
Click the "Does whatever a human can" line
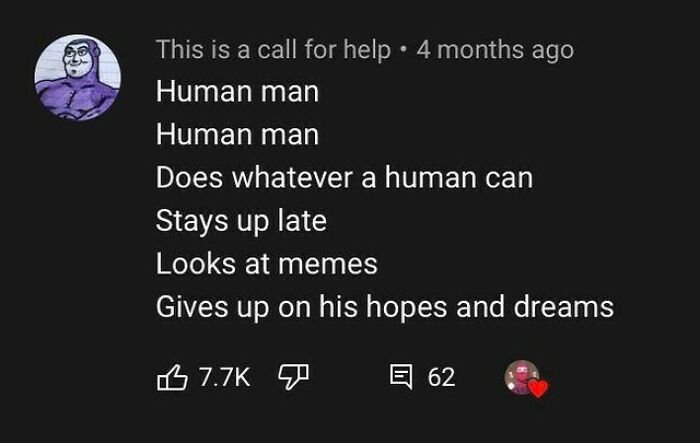pos(344,178)
